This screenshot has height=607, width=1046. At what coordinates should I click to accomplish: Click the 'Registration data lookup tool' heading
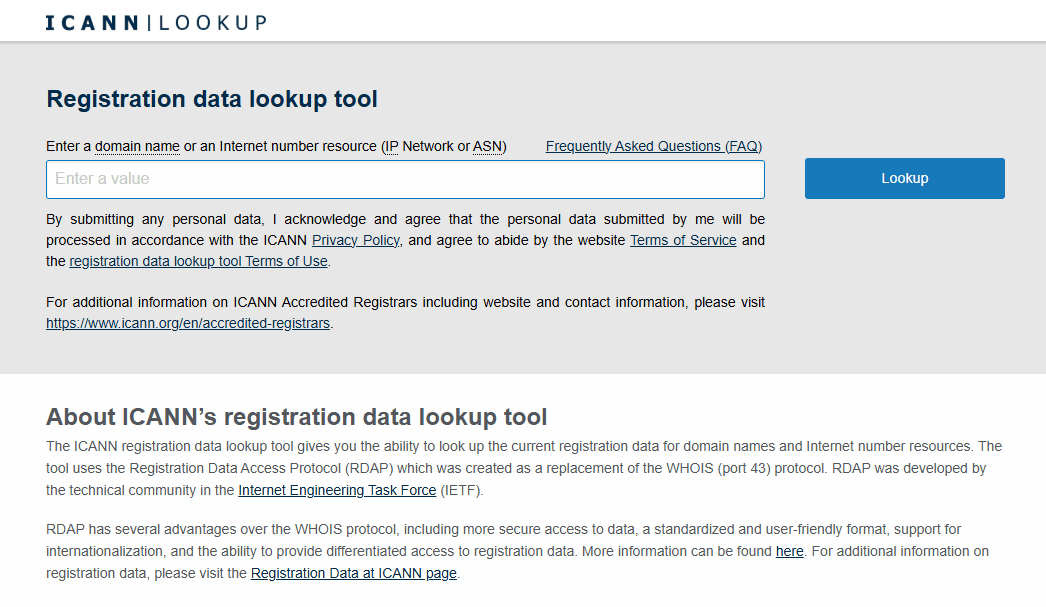tap(212, 99)
